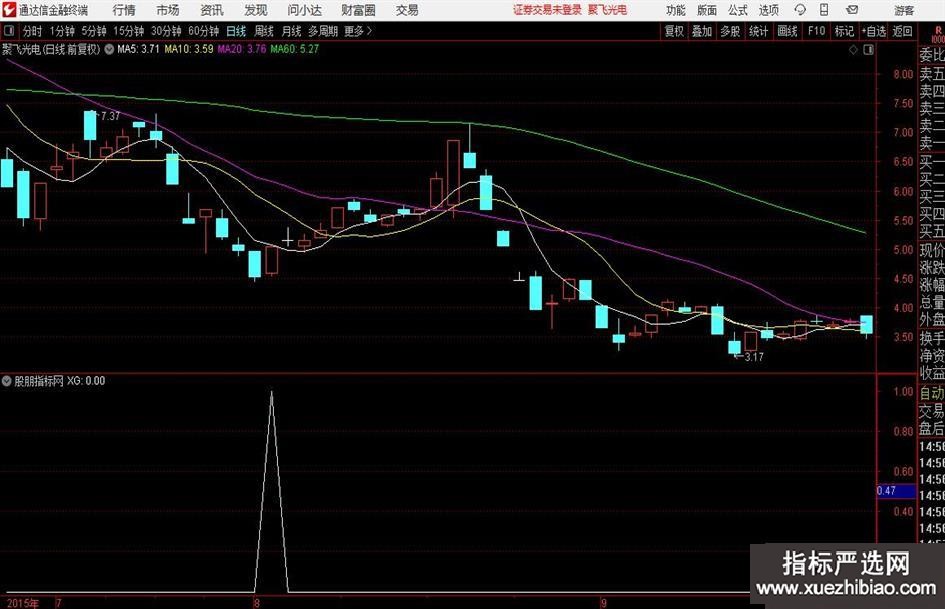The height and width of the screenshot is (609, 945).
Task: Open the 财富圈 menu
Action: pos(358,10)
